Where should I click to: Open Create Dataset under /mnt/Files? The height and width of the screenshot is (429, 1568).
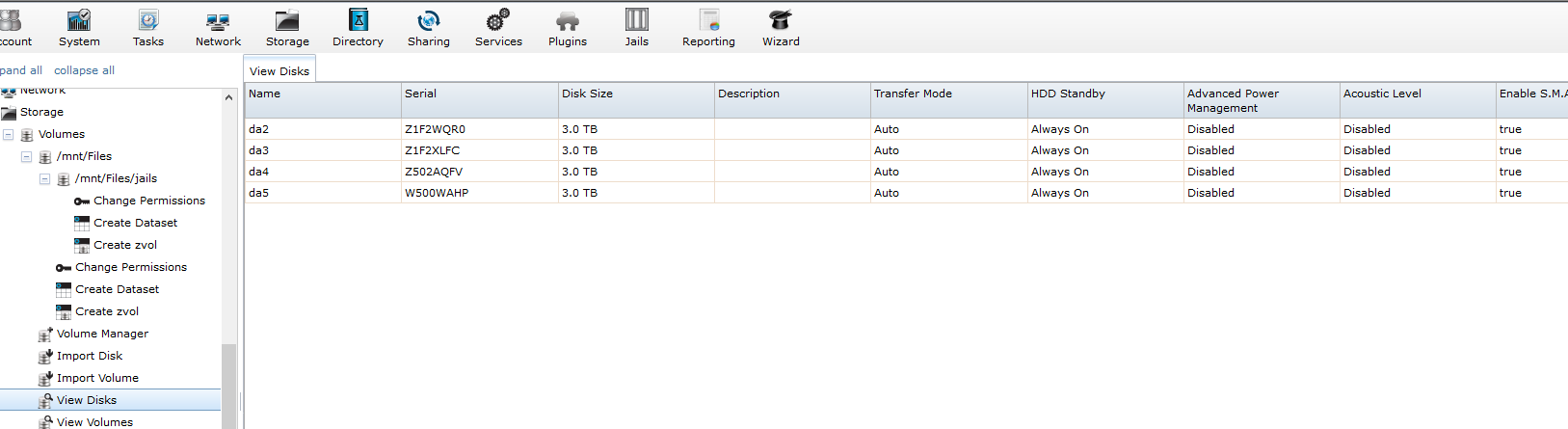click(x=118, y=289)
